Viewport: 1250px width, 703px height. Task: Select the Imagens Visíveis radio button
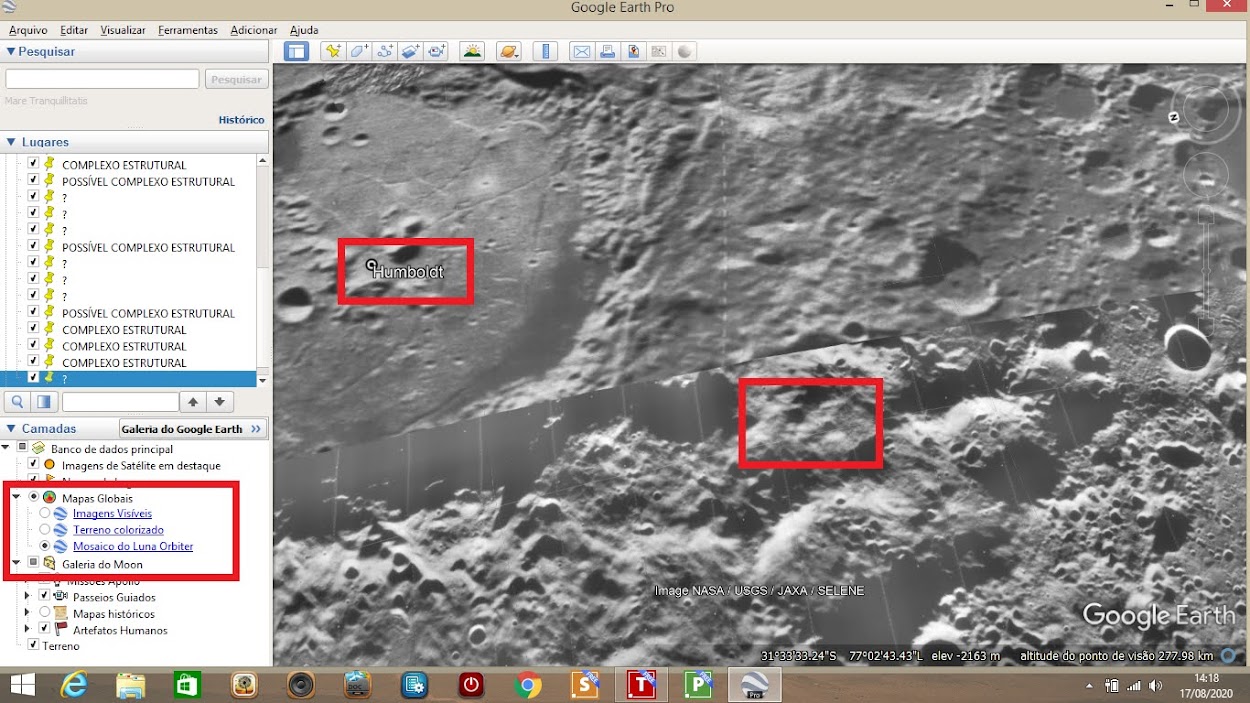[45, 513]
